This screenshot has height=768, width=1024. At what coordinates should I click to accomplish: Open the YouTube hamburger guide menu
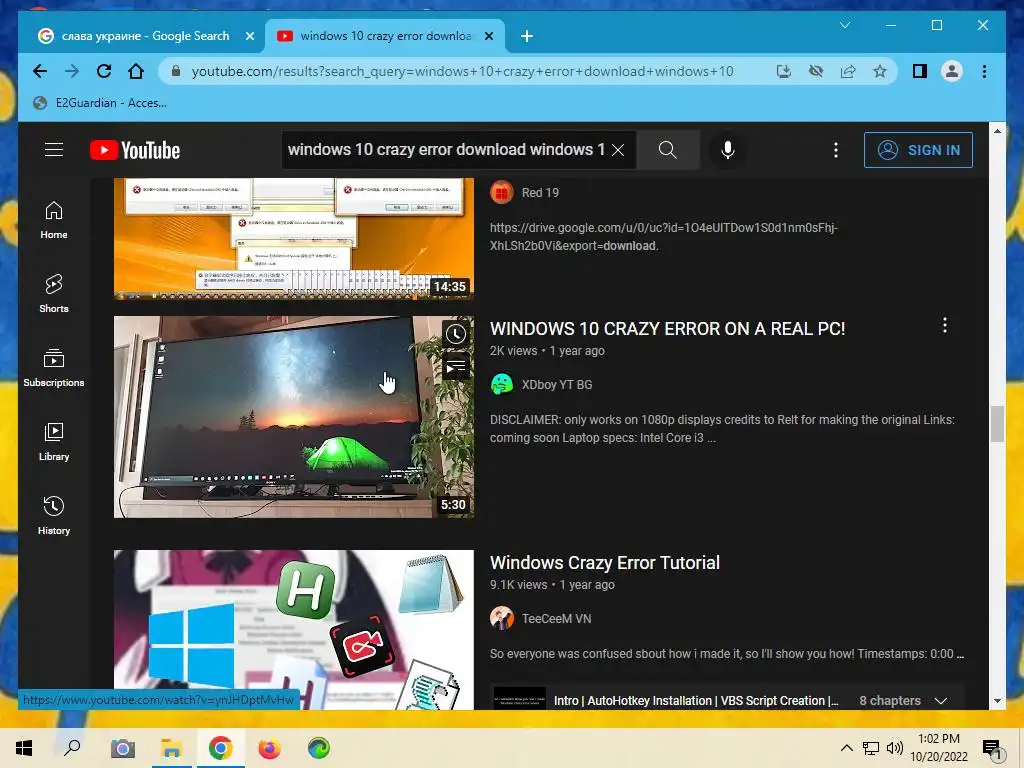pos(54,150)
